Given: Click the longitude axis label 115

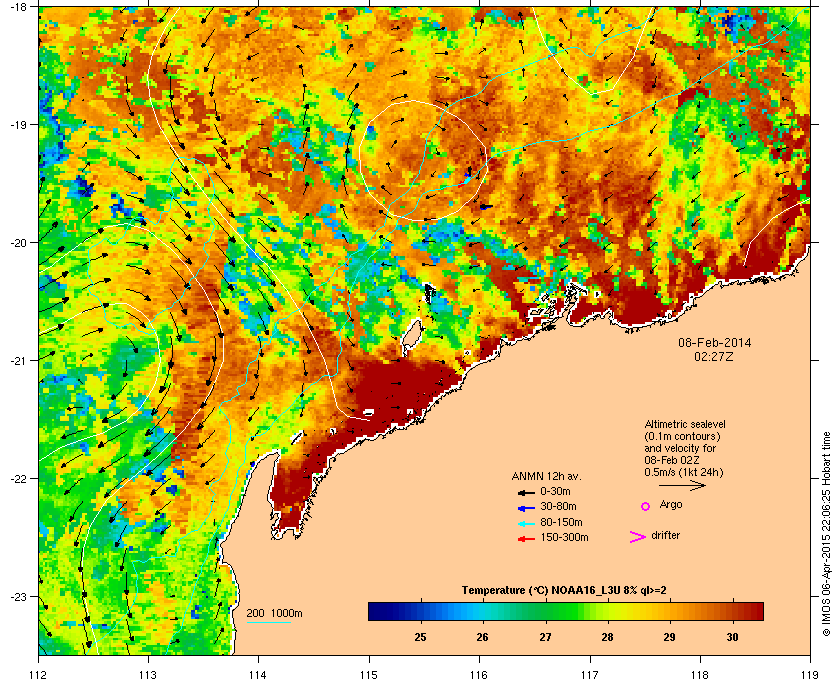Looking at the screenshot, I should tap(369, 675).
